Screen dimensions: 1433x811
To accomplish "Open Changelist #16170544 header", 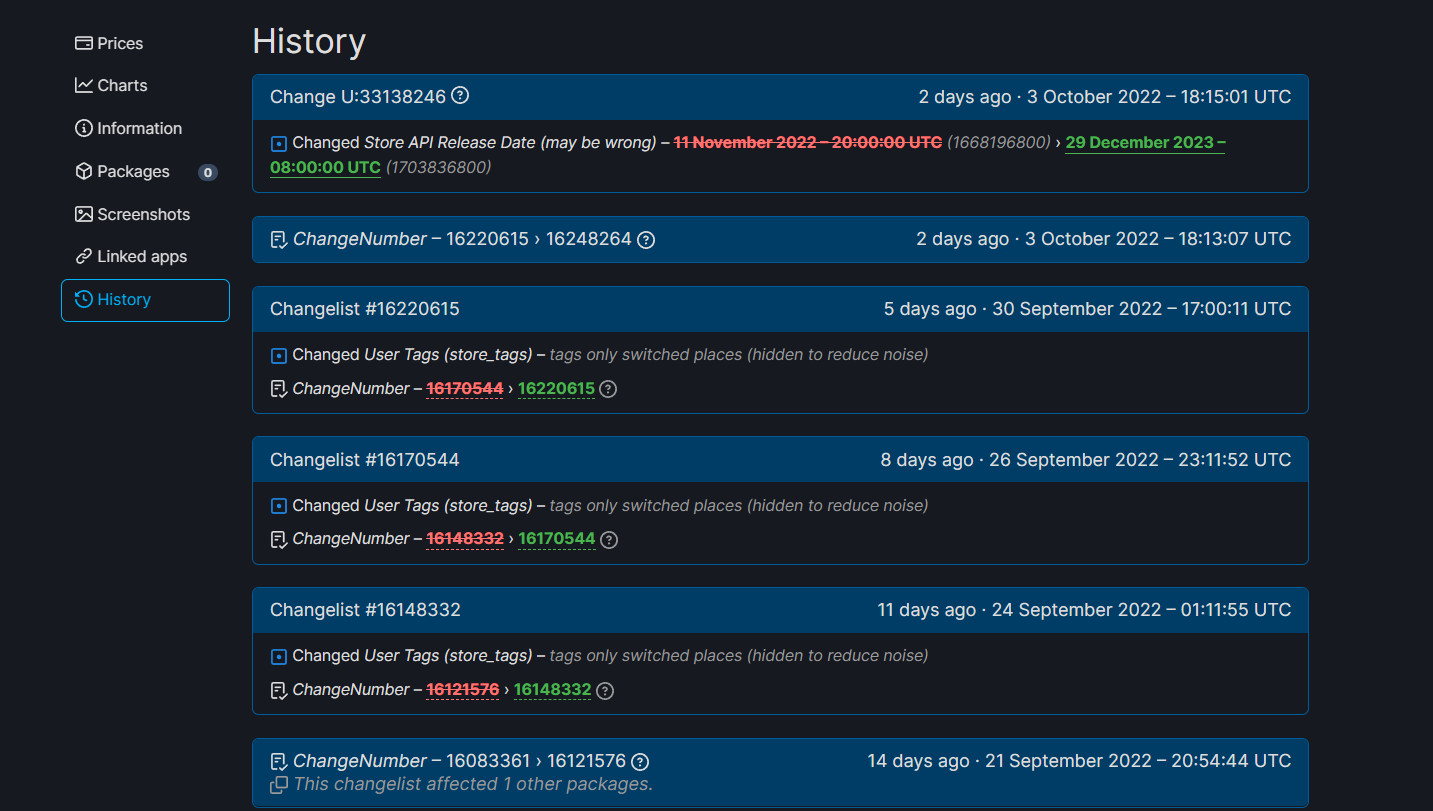I will click(365, 460).
